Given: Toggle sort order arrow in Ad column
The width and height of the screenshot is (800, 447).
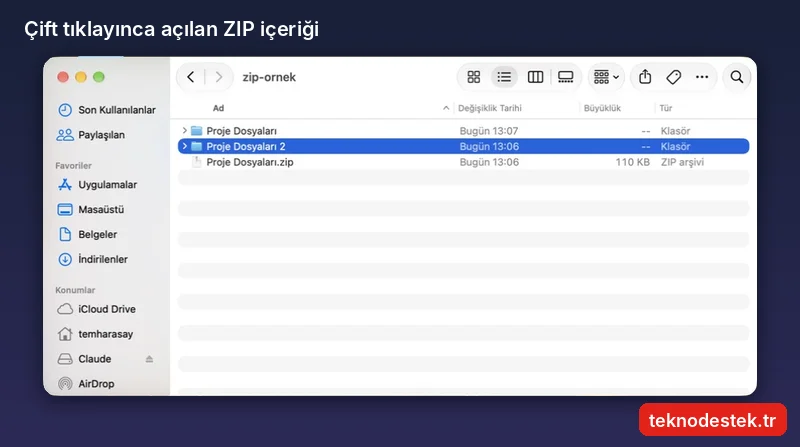Looking at the screenshot, I should click(x=446, y=108).
